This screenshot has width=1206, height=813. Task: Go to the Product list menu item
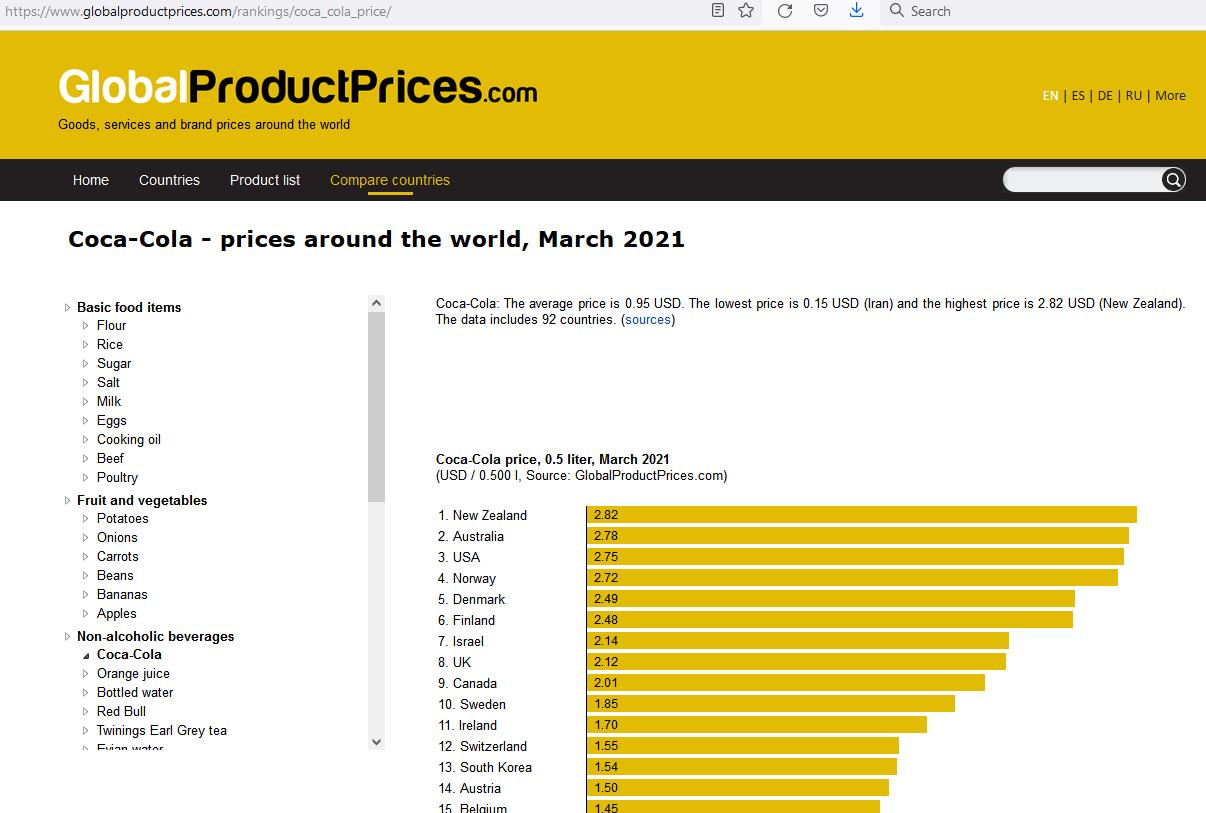tap(265, 180)
